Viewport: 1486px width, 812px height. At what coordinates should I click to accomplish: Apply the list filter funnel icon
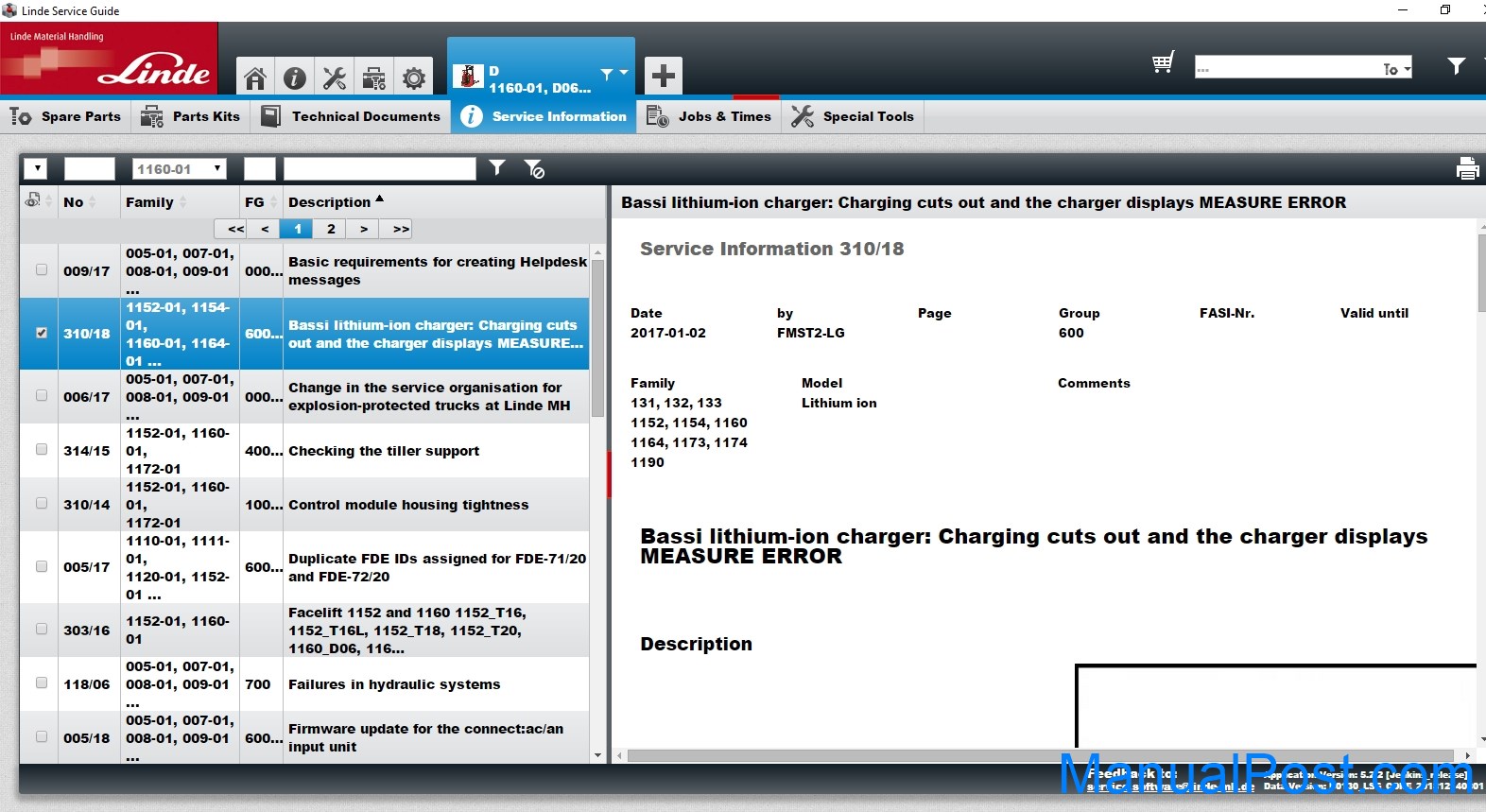coord(497,168)
